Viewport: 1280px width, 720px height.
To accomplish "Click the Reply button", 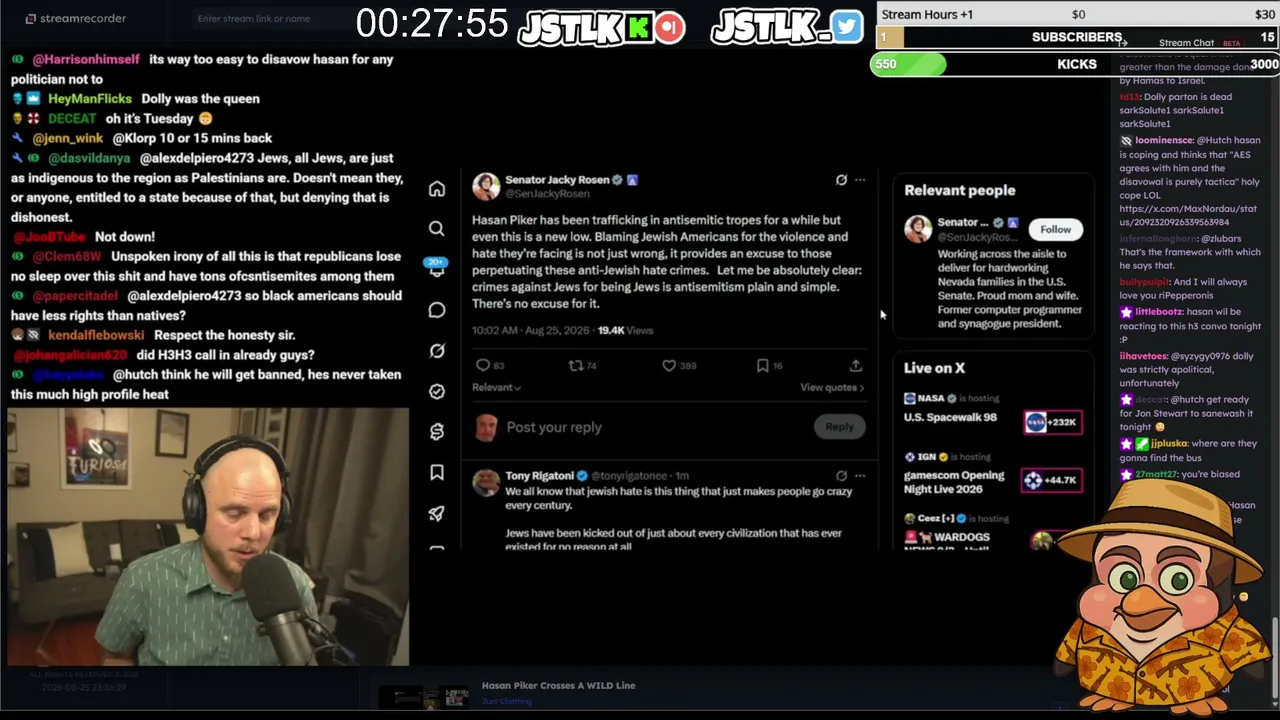I will [839, 427].
